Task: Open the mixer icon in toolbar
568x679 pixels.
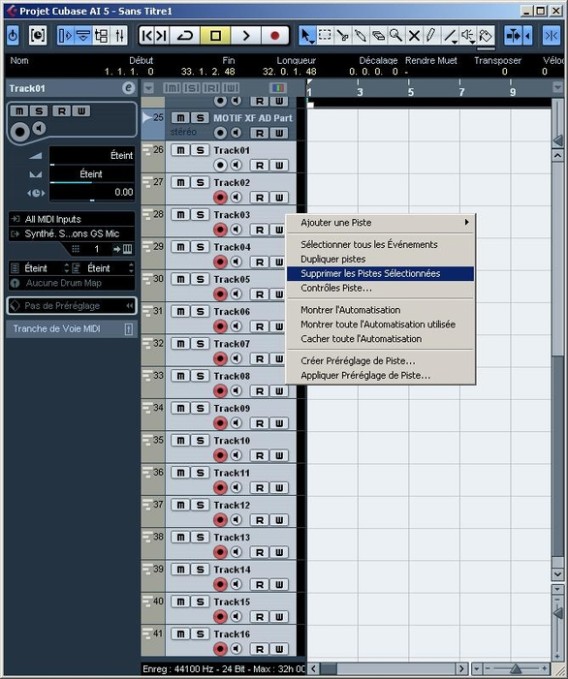Action: [x=120, y=36]
